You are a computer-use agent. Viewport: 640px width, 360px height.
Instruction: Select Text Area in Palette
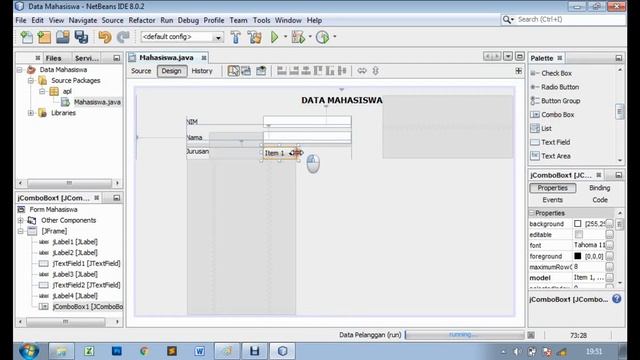tap(550, 156)
